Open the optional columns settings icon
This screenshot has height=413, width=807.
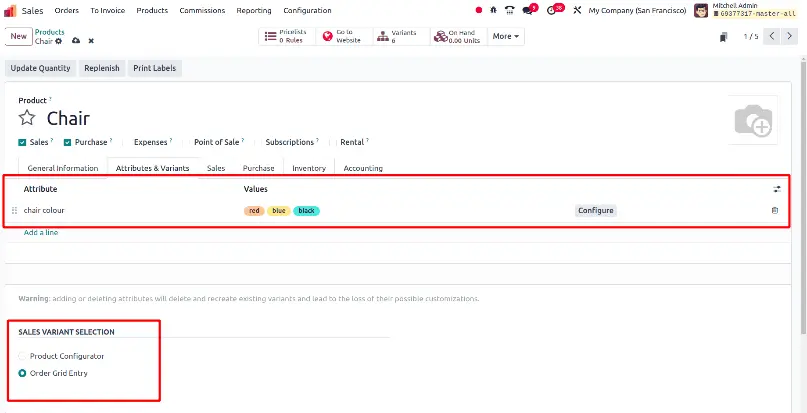pos(777,189)
